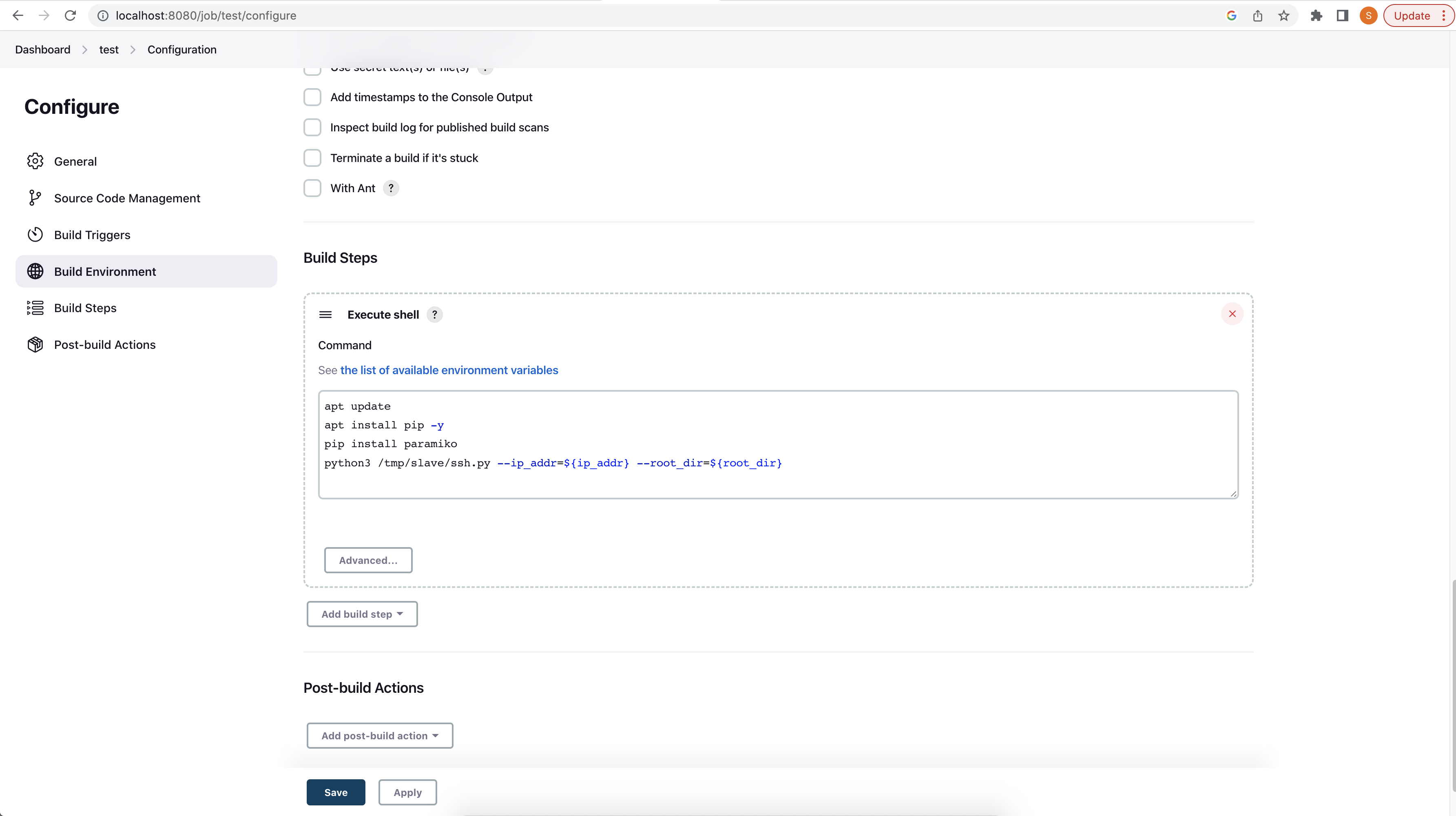This screenshot has width=1456, height=816.
Task: Open the profile avatar S
Action: [1368, 15]
